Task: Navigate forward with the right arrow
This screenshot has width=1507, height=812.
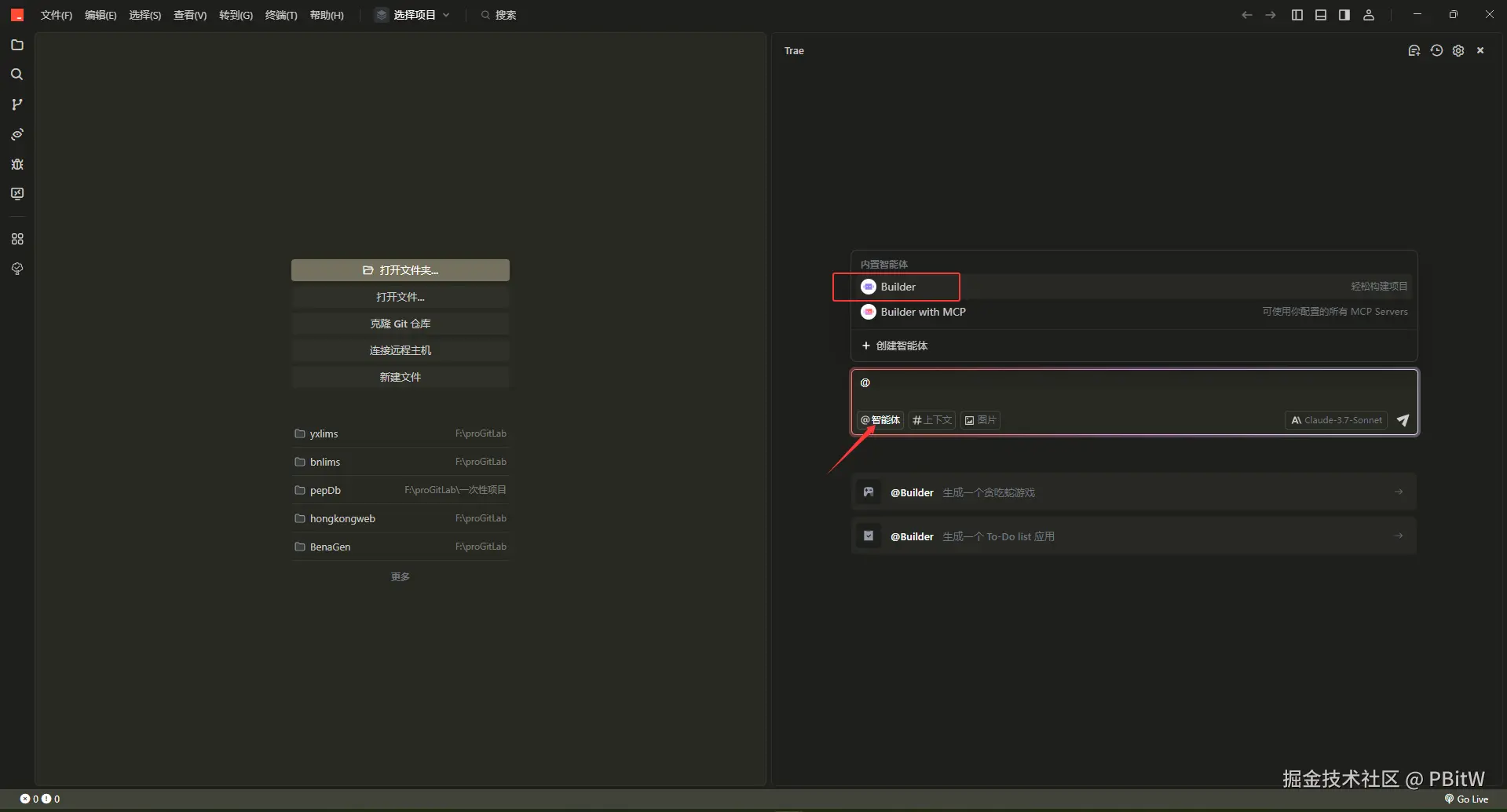Action: tap(1271, 15)
